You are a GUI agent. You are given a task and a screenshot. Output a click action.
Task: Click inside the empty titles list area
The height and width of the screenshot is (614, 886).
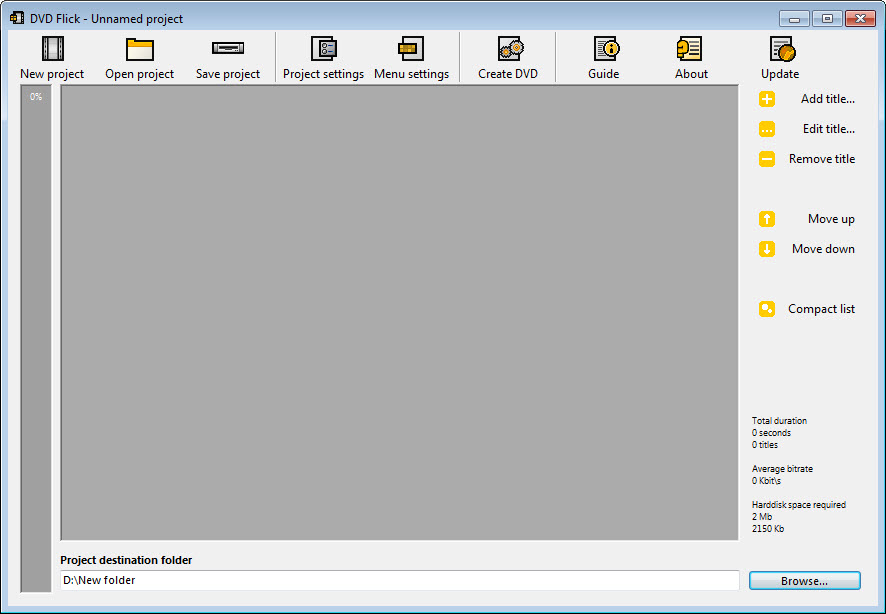click(399, 312)
